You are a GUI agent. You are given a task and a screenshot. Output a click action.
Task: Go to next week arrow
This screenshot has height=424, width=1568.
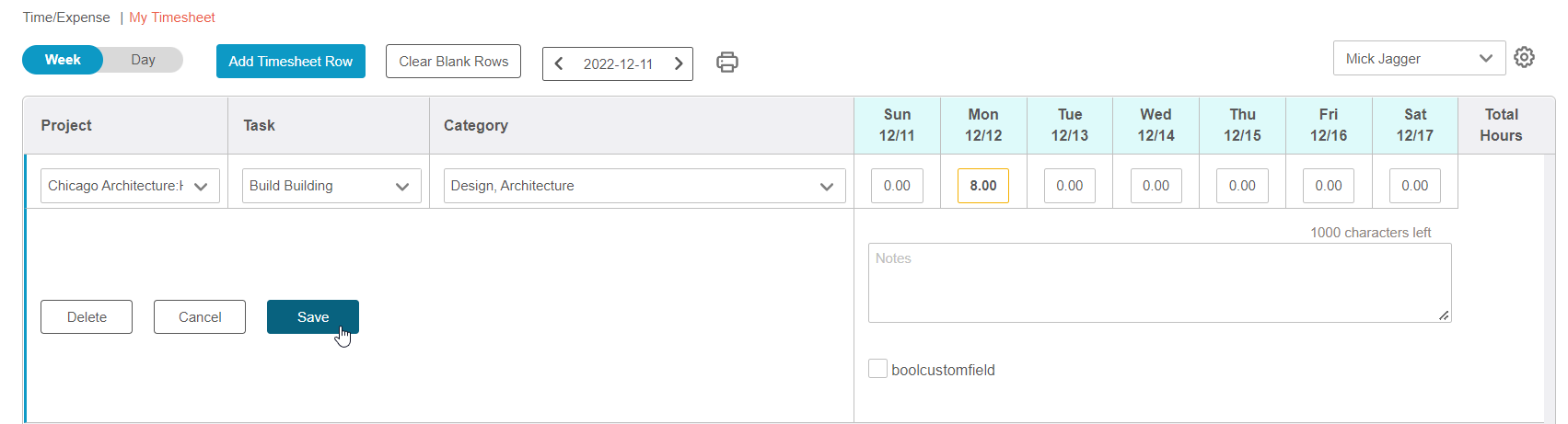pos(679,63)
